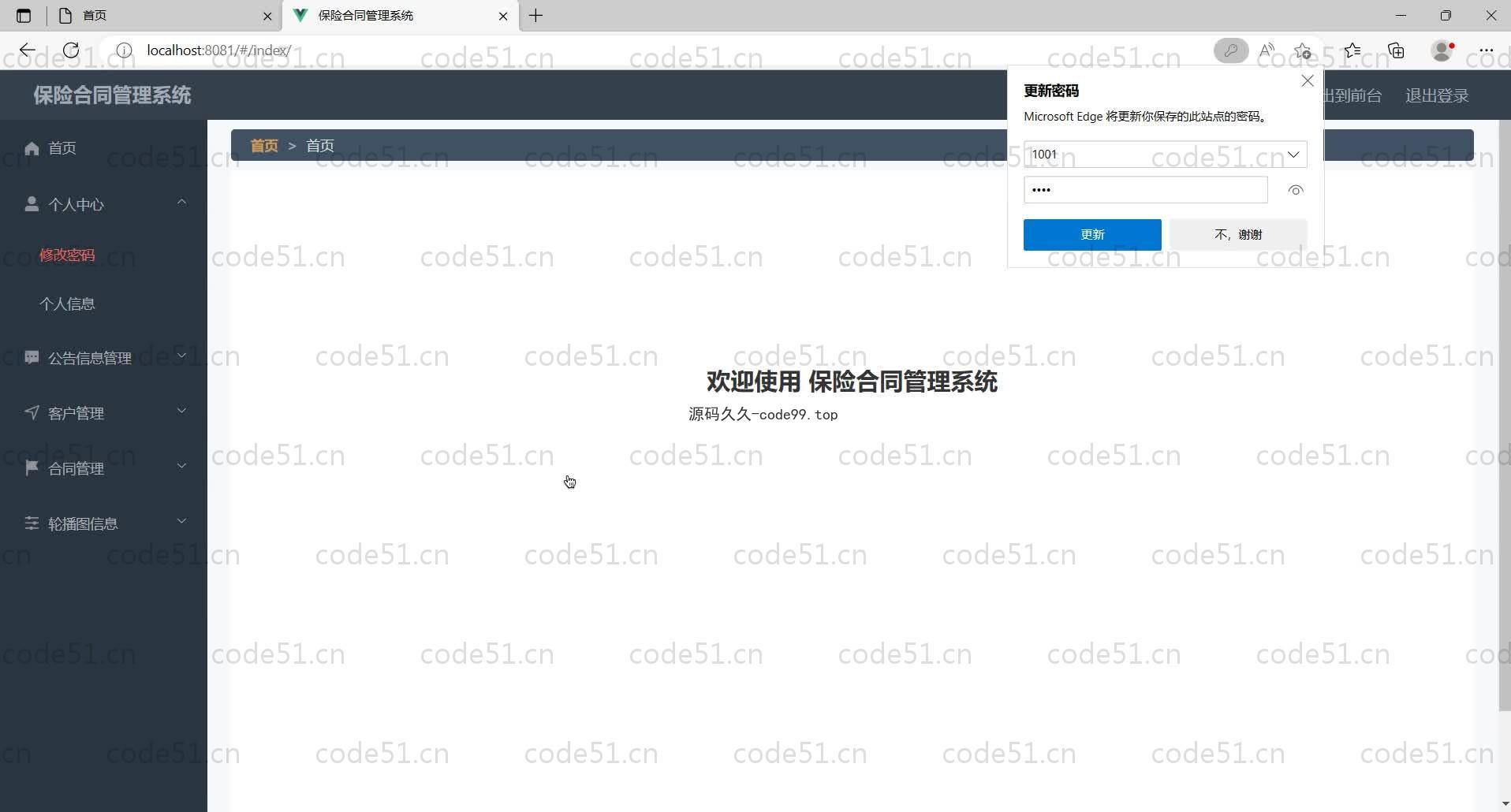Viewport: 1511px width, 812px height.
Task: Click the page vertical scrollbar
Action: point(1505,416)
